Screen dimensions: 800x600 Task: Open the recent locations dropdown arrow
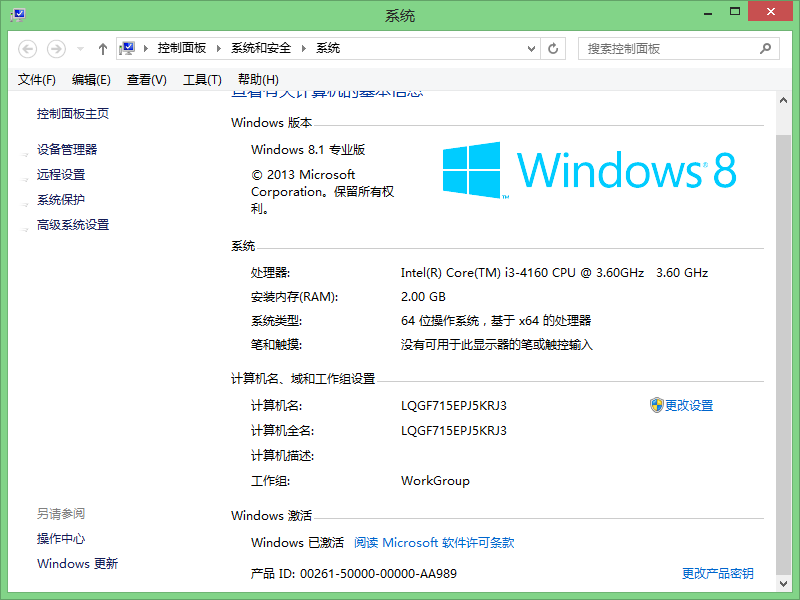(80, 49)
